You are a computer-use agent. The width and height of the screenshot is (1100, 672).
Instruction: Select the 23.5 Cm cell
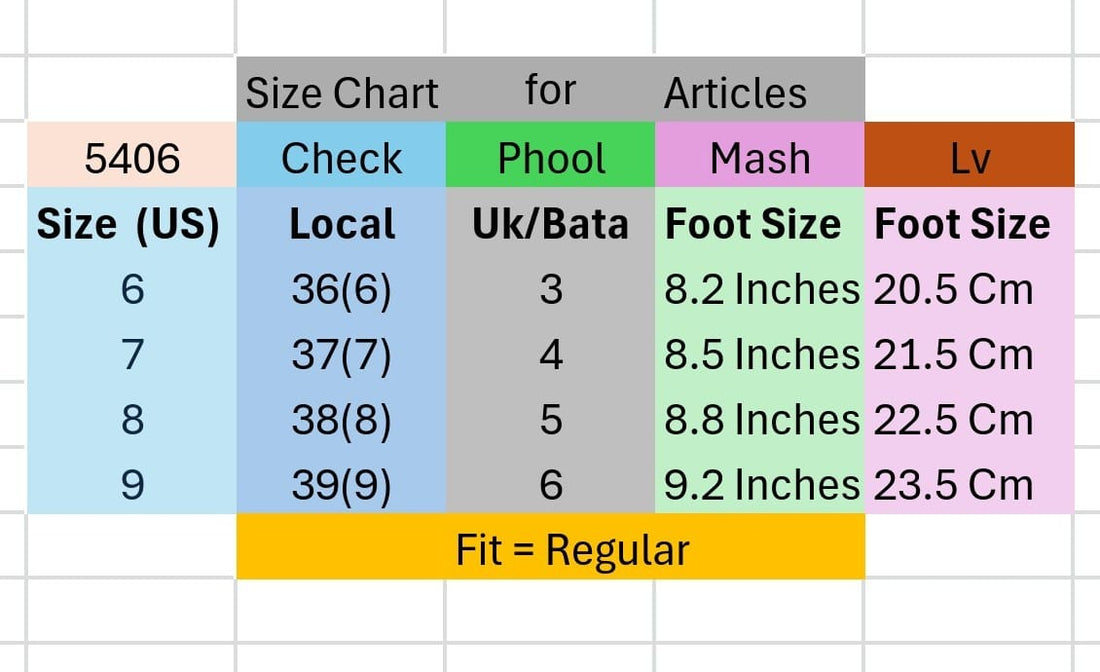pos(953,485)
